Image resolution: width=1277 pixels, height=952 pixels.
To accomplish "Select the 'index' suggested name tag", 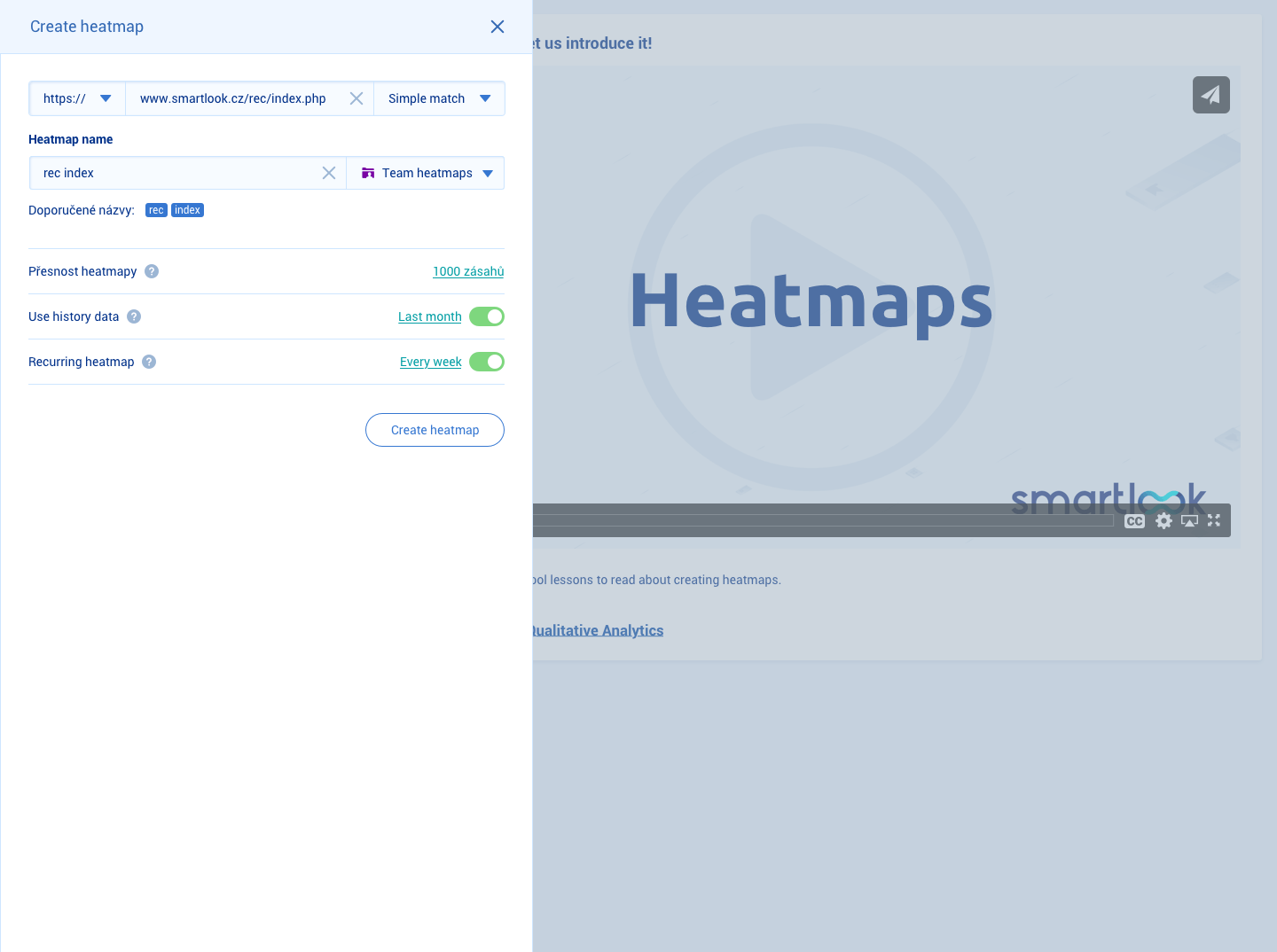I will pyautogui.click(x=187, y=210).
